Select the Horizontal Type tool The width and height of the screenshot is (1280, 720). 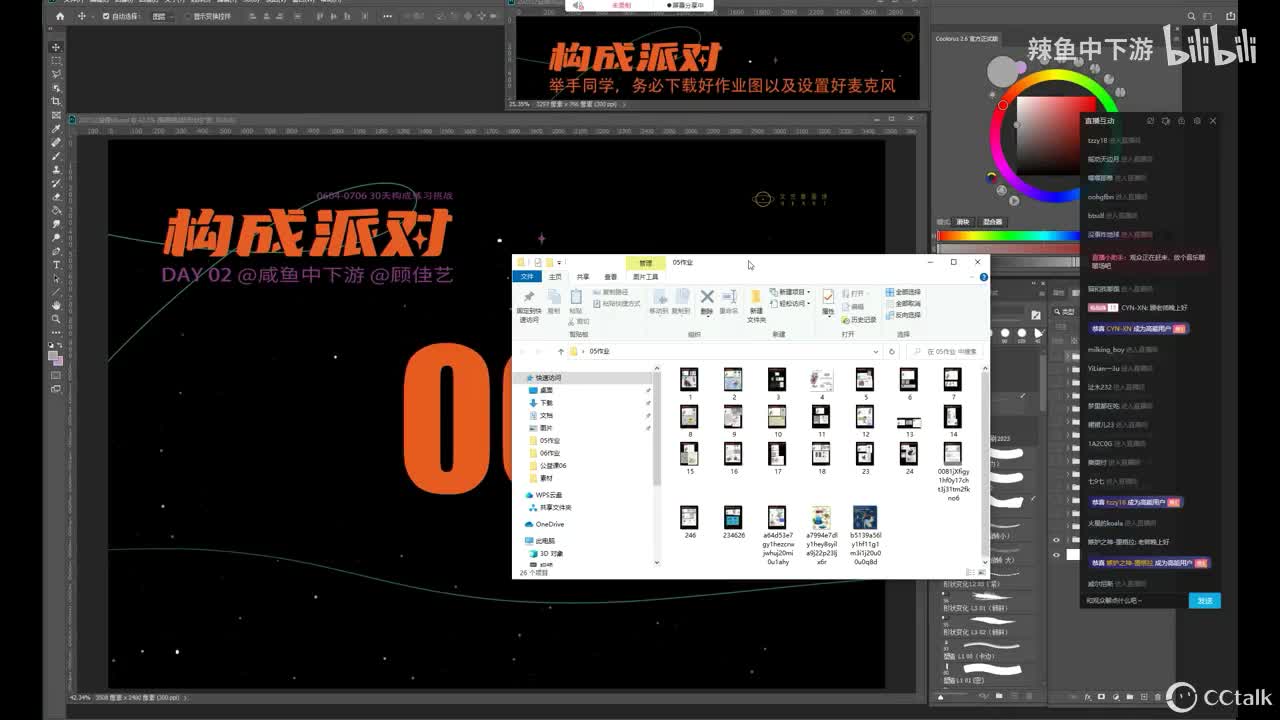coord(56,265)
